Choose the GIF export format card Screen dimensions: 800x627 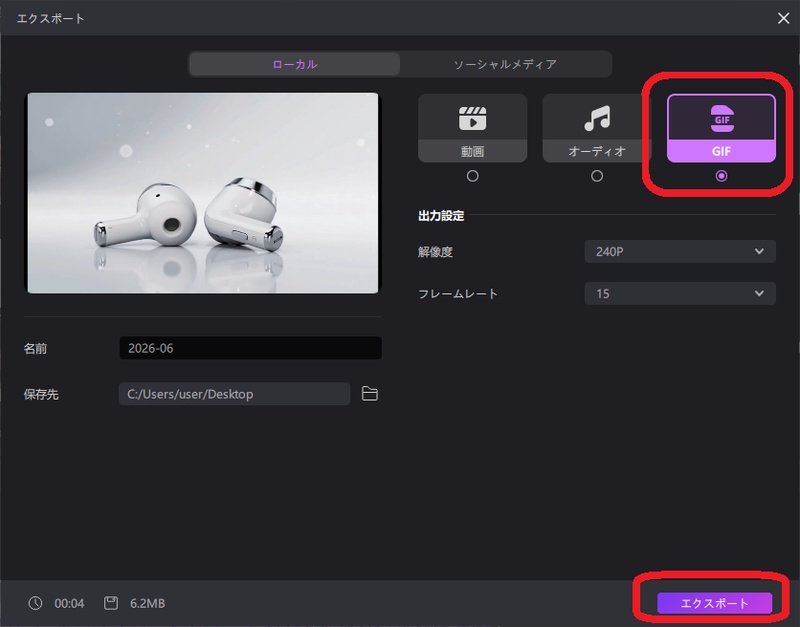(721, 128)
